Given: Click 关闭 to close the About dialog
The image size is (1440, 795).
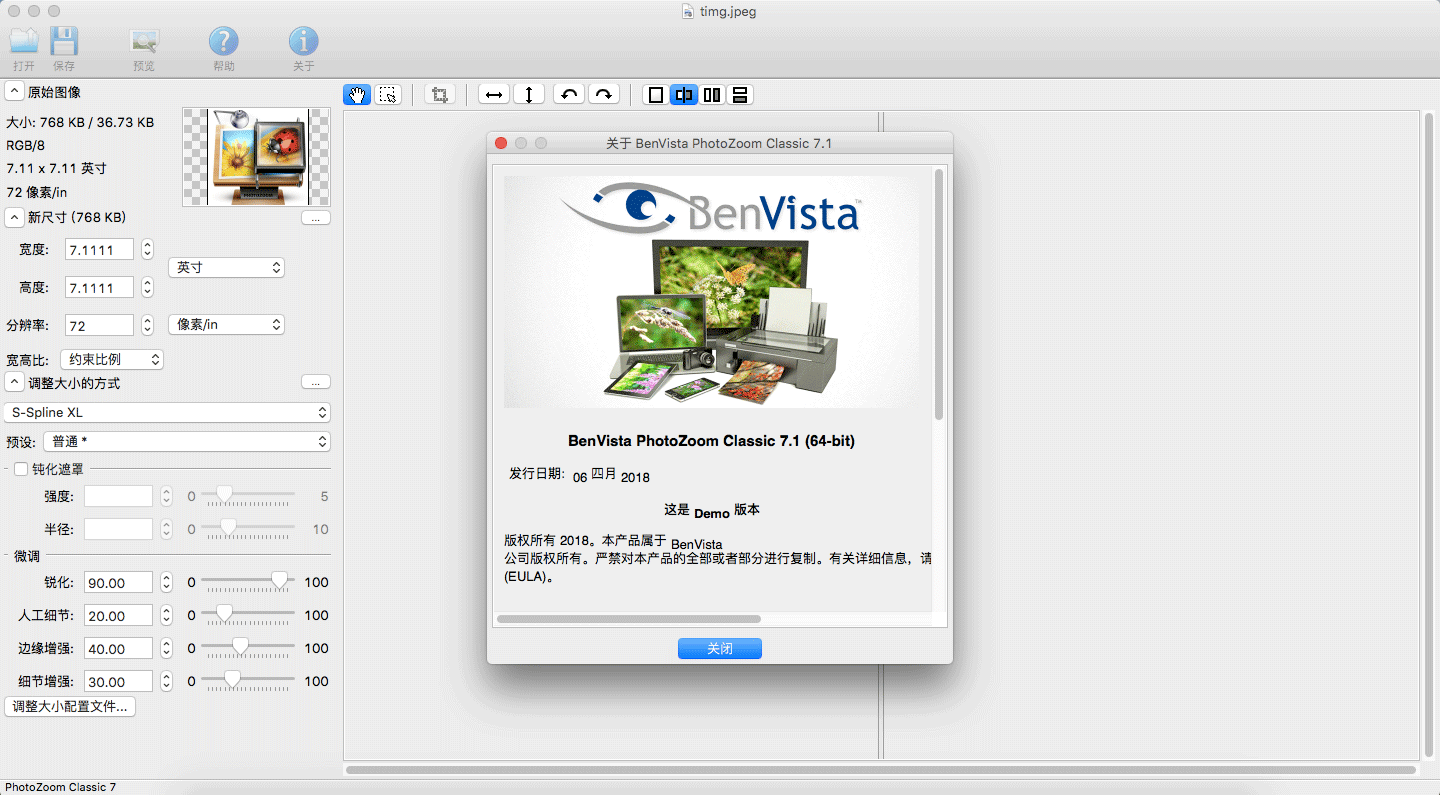Looking at the screenshot, I should pos(720,649).
